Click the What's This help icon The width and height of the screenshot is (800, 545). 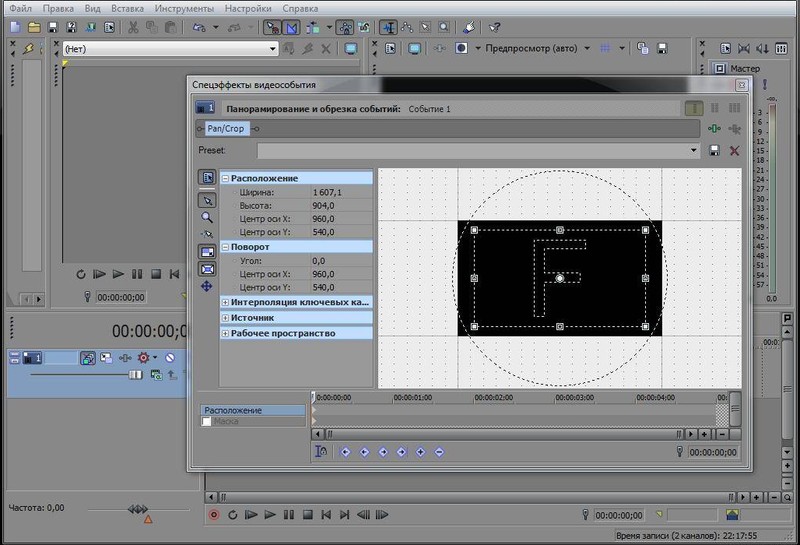click(x=494, y=28)
